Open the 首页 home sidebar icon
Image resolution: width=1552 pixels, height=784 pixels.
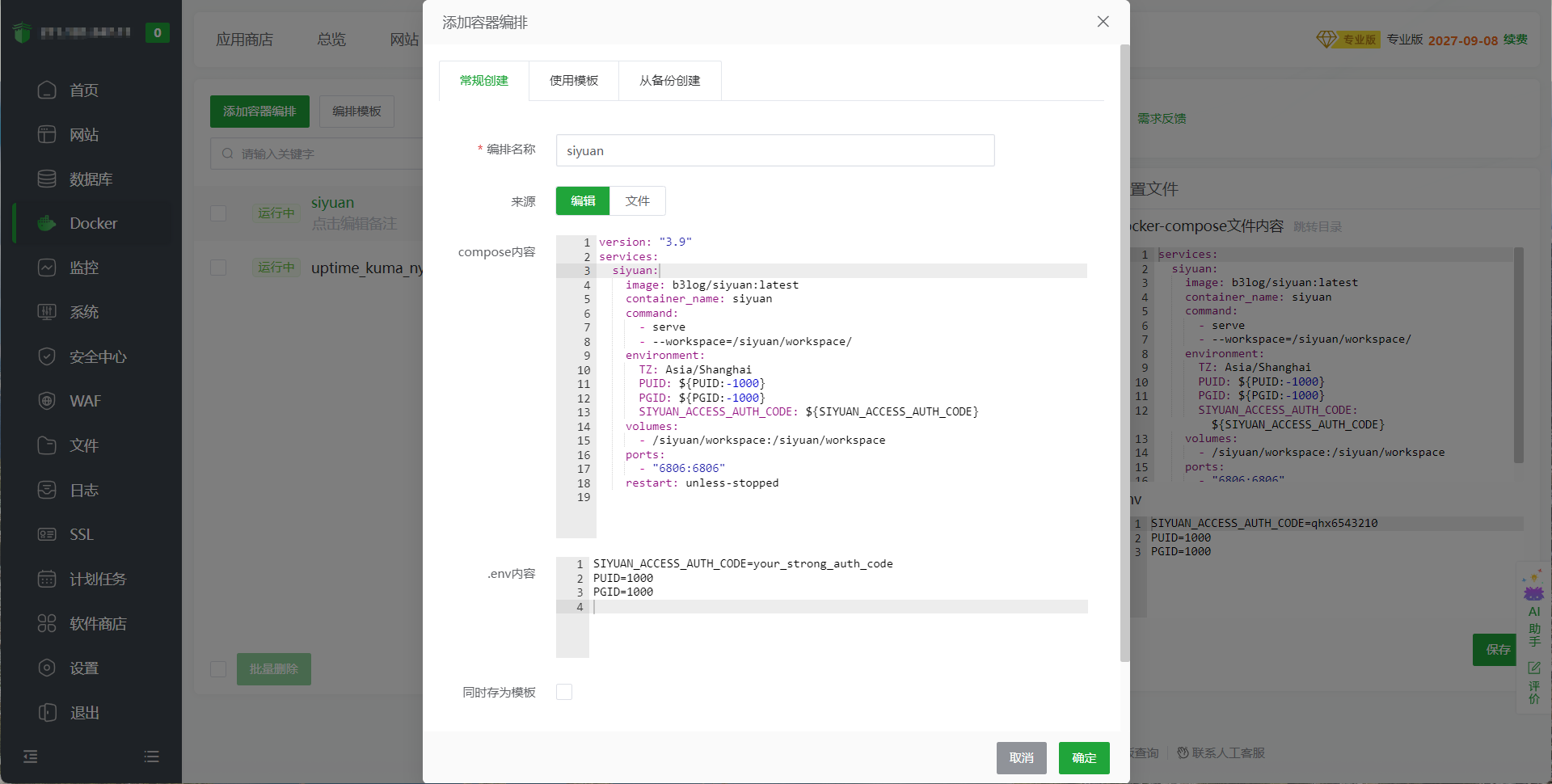(47, 90)
